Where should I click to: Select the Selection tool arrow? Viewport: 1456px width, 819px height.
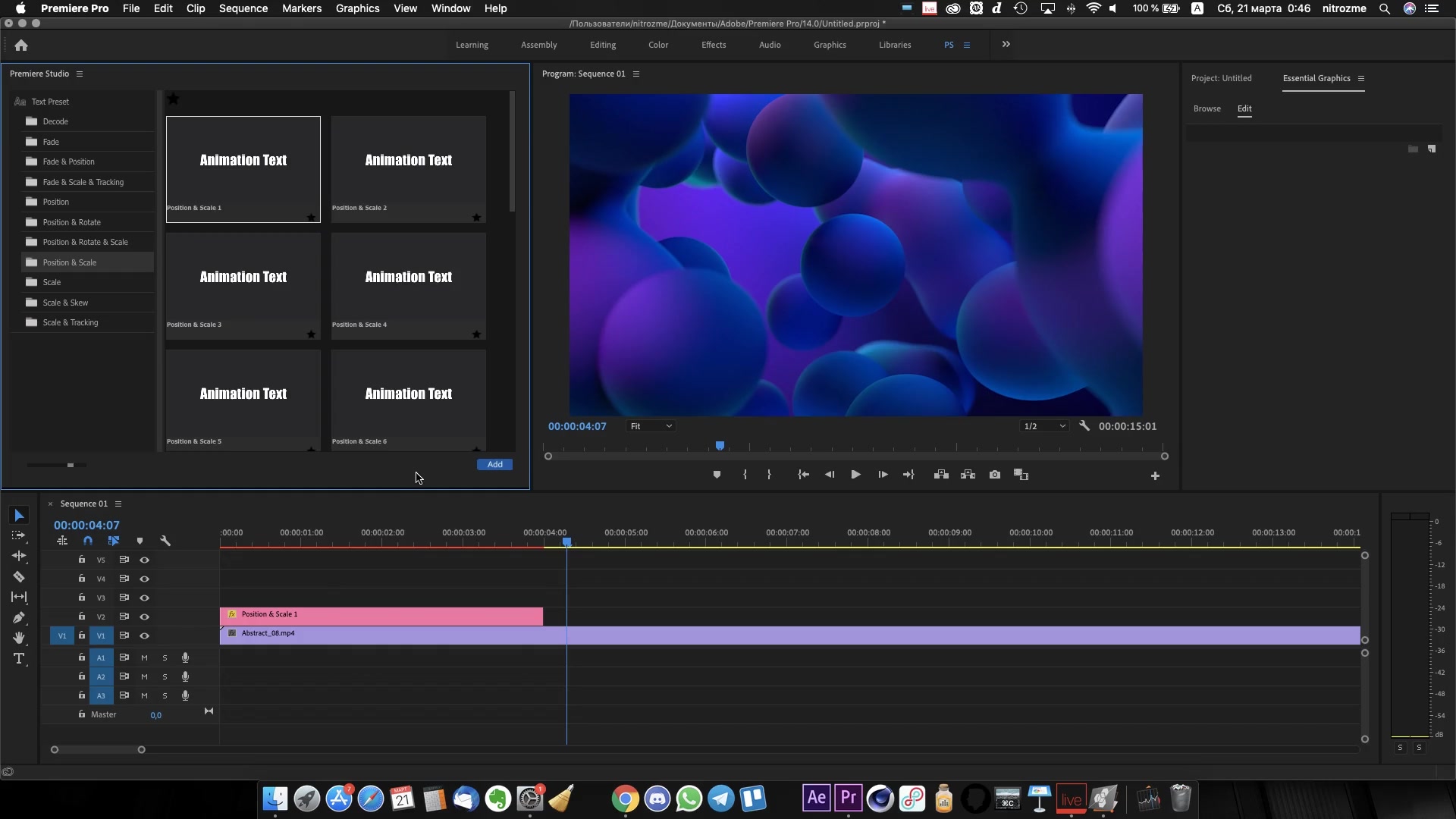(x=19, y=516)
